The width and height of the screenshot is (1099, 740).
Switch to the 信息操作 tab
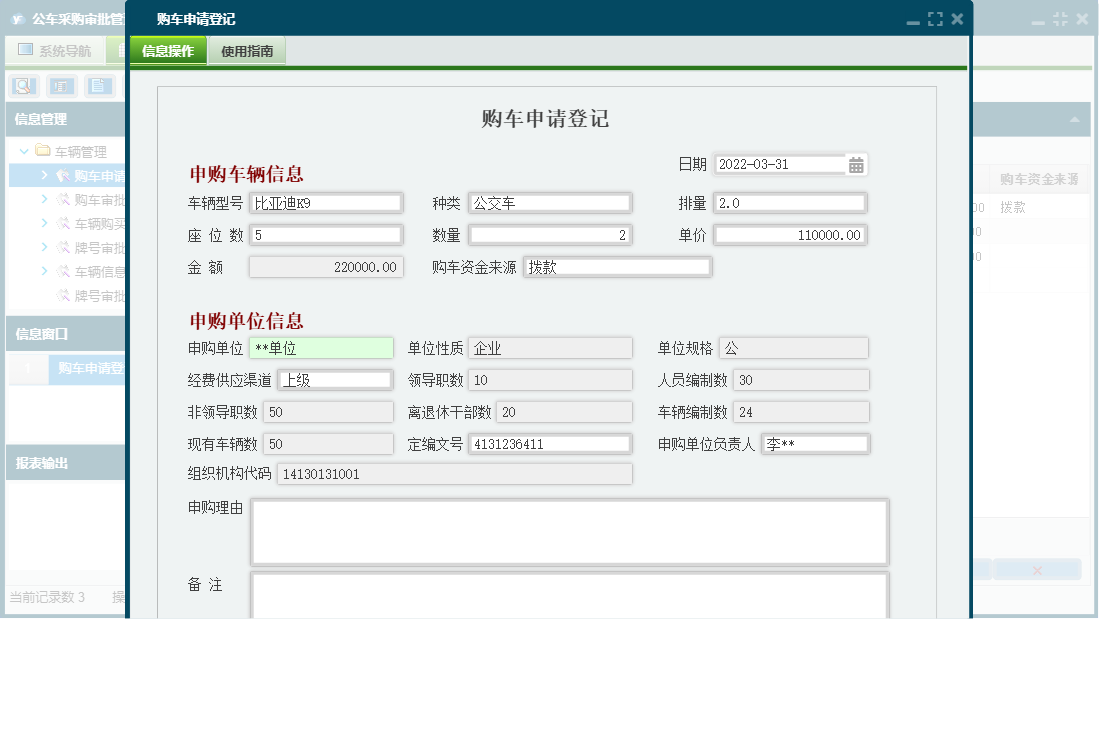pyautogui.click(x=166, y=49)
